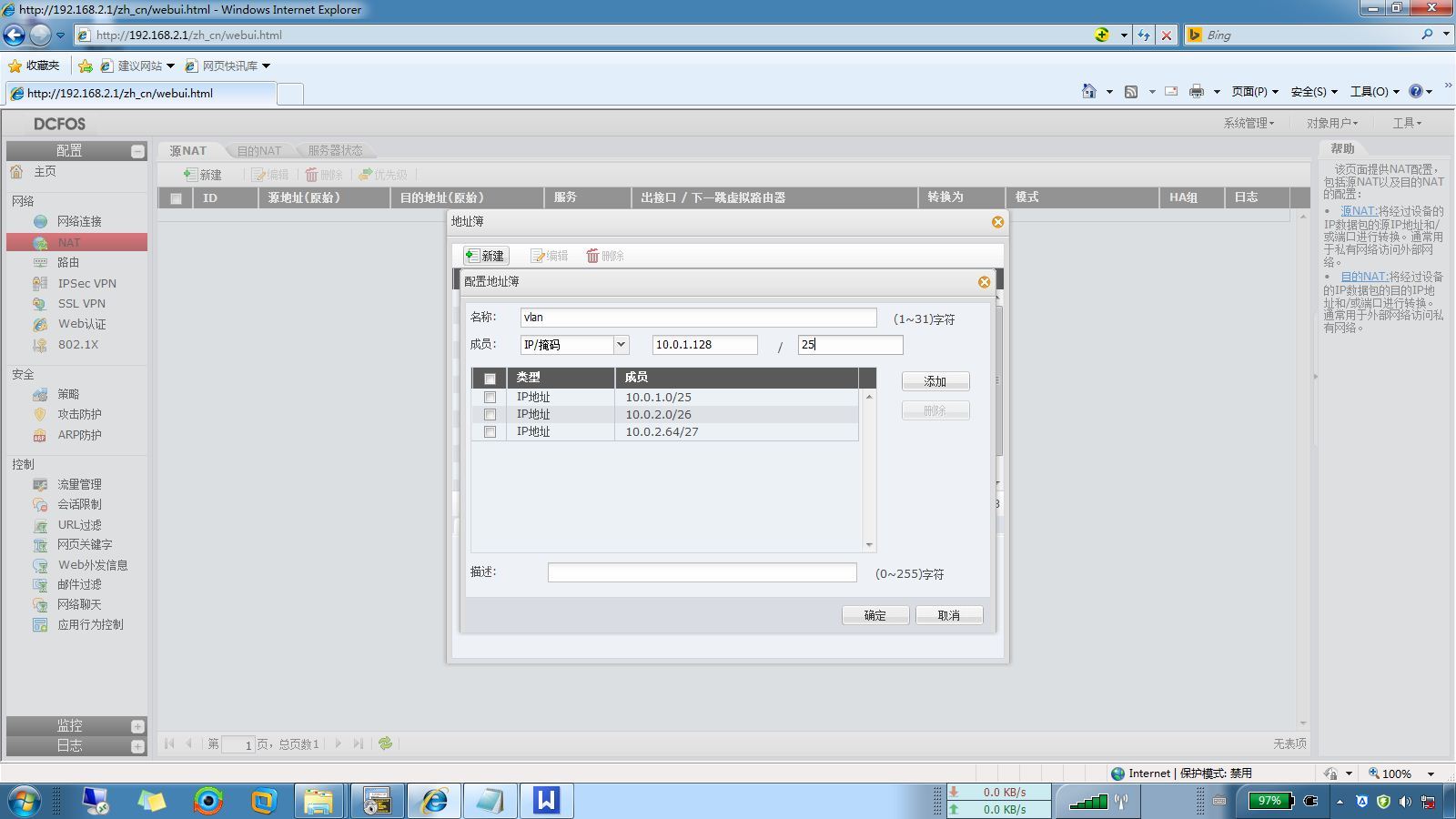Confirm with the 确定 button
The width and height of the screenshot is (1456, 819).
[875, 615]
